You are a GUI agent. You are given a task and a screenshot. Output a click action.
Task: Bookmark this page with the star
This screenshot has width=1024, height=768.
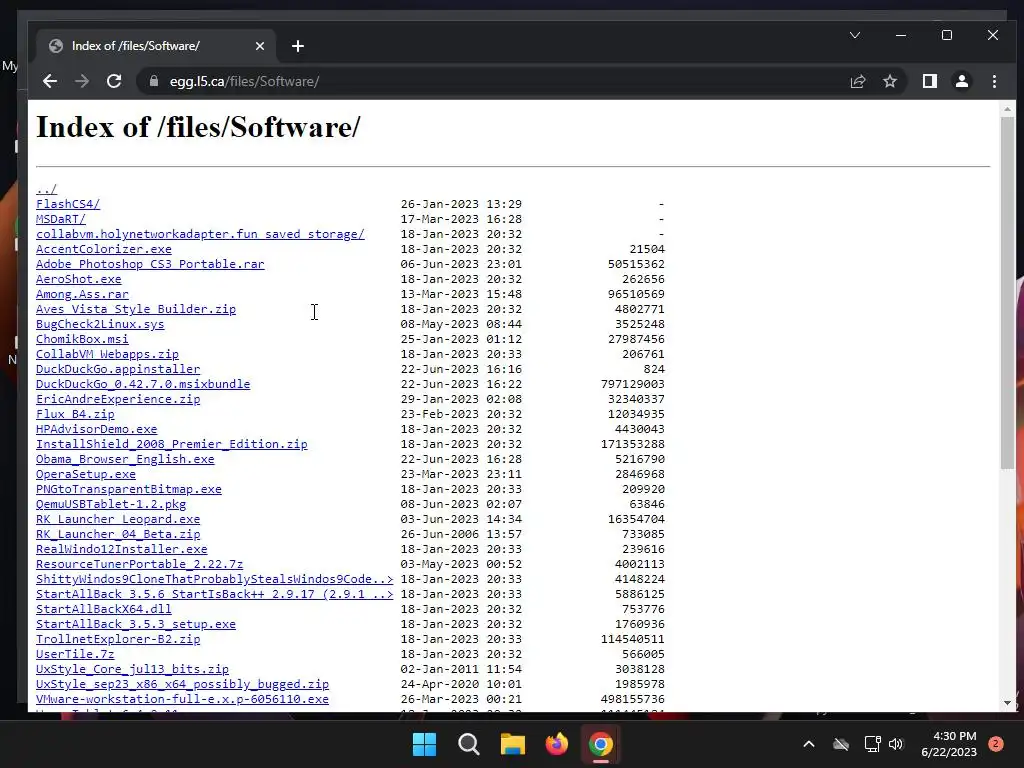[x=889, y=81]
